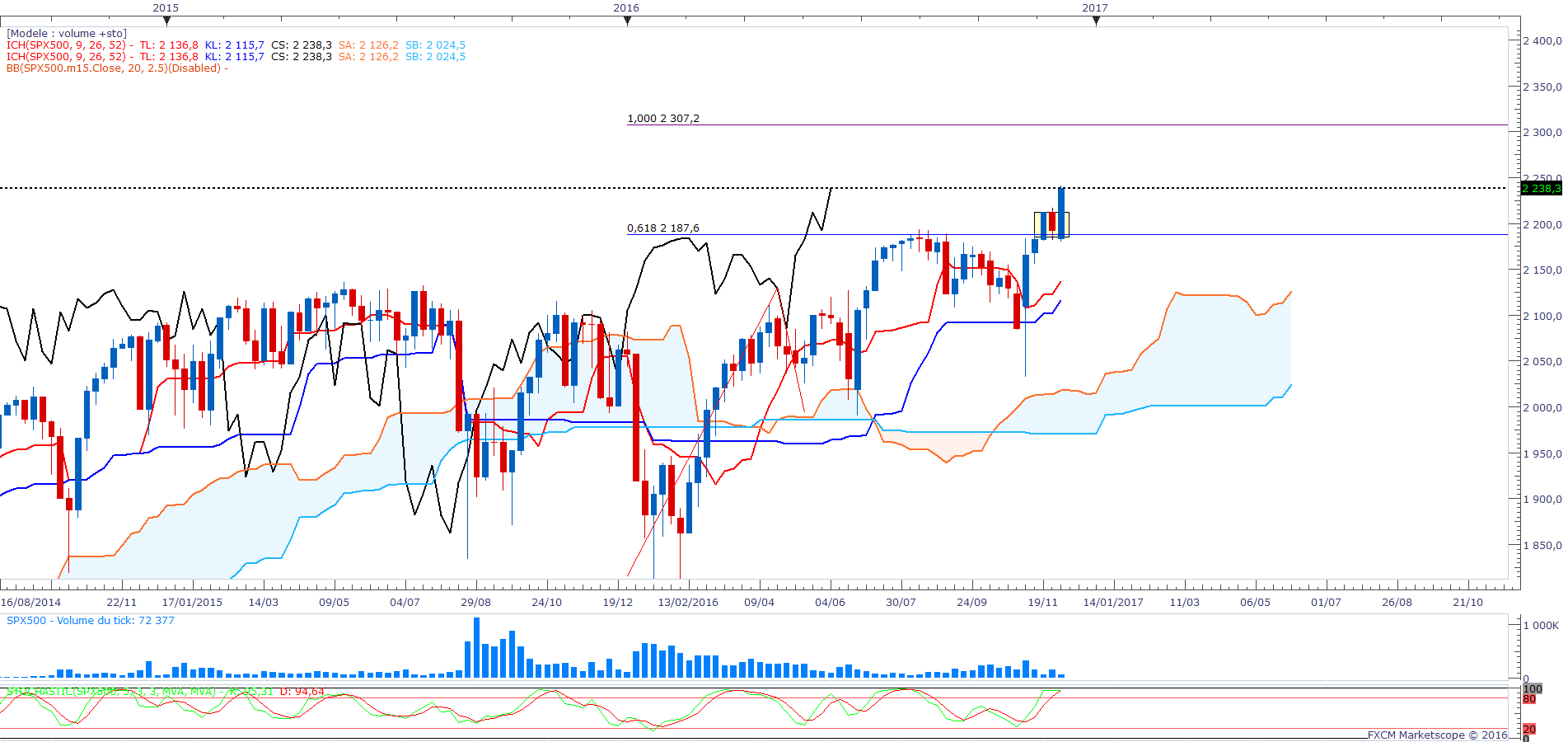The image size is (1568, 742).
Task: Click the 14/01/2017 date on time axis
Action: 1112,603
